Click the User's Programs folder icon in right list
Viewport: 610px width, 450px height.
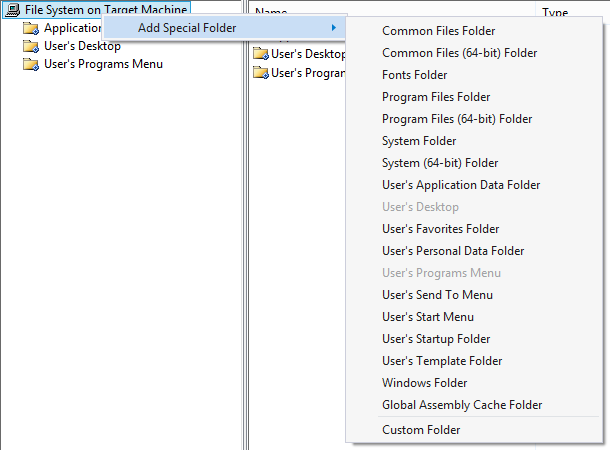pos(261,73)
